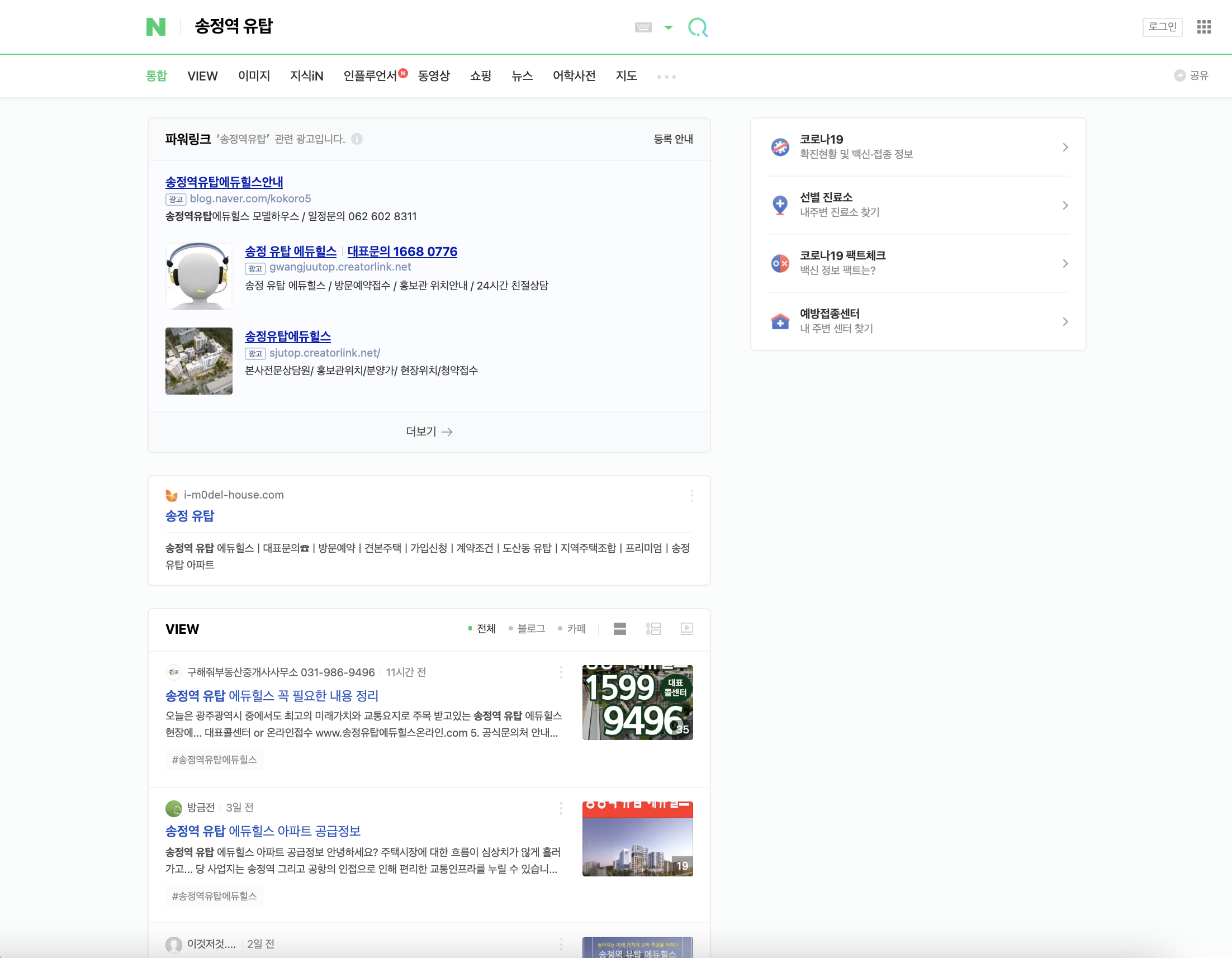
Task: Open the 인플루언서 tab
Action: [371, 75]
